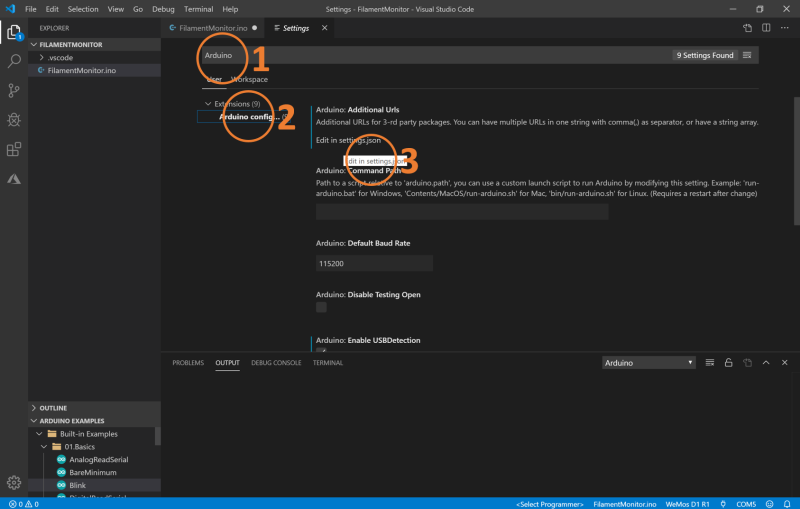This screenshot has height=509, width=800.
Task: Open notifications bell in status bar
Action: (787, 504)
